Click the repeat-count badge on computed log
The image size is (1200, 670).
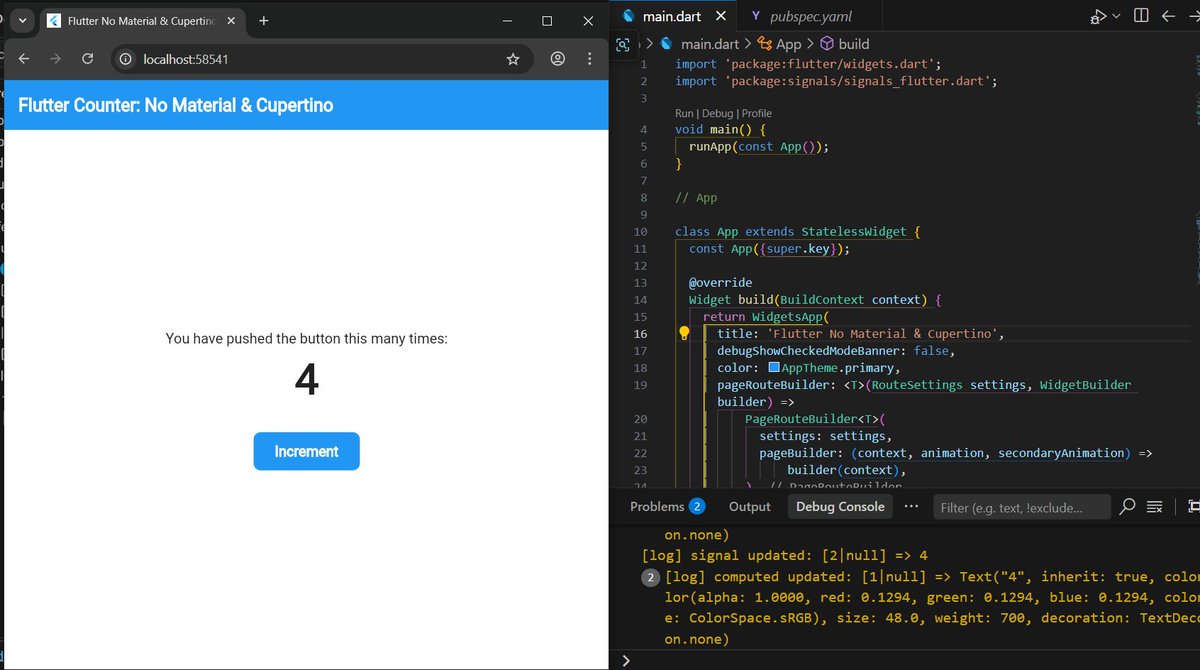(650, 577)
